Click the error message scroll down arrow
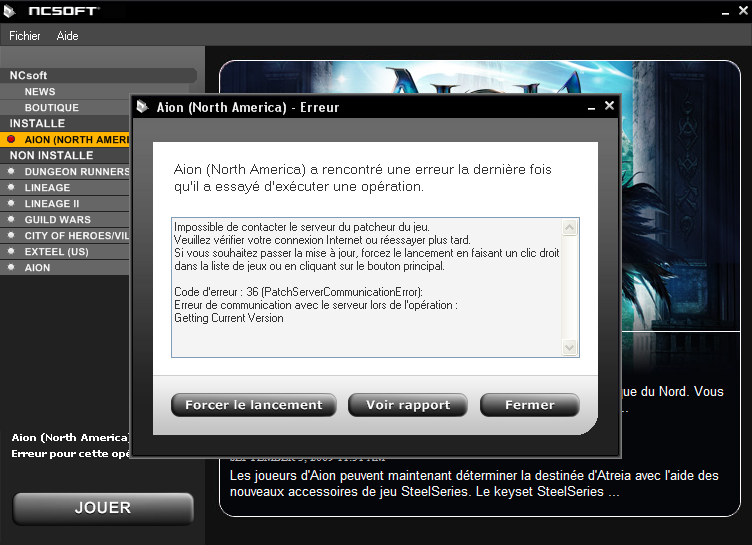Image resolution: width=752 pixels, height=545 pixels. click(x=569, y=347)
